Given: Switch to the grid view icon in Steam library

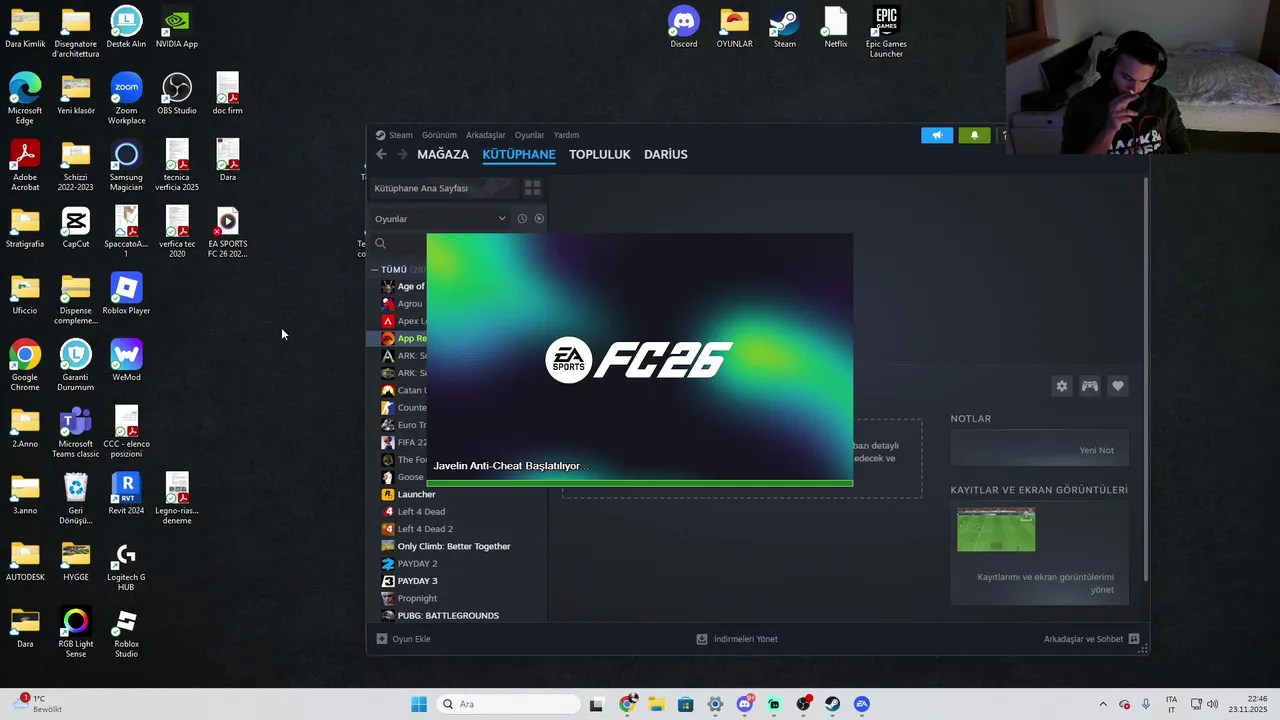Looking at the screenshot, I should pos(532,188).
